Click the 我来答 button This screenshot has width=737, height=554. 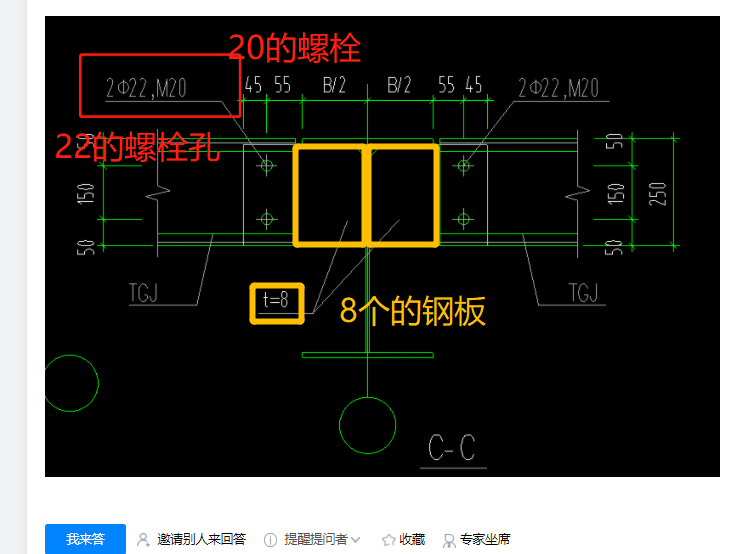coord(85,539)
